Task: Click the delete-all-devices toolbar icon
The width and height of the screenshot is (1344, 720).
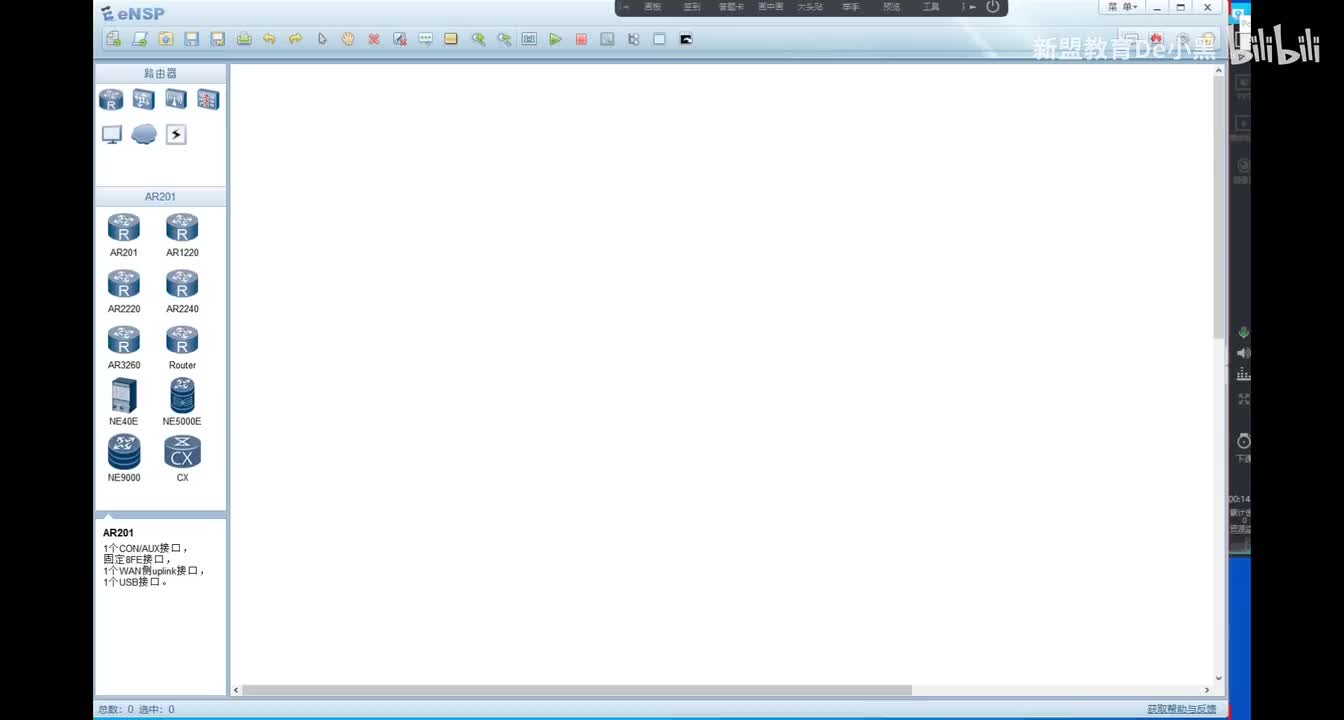Action: point(400,39)
